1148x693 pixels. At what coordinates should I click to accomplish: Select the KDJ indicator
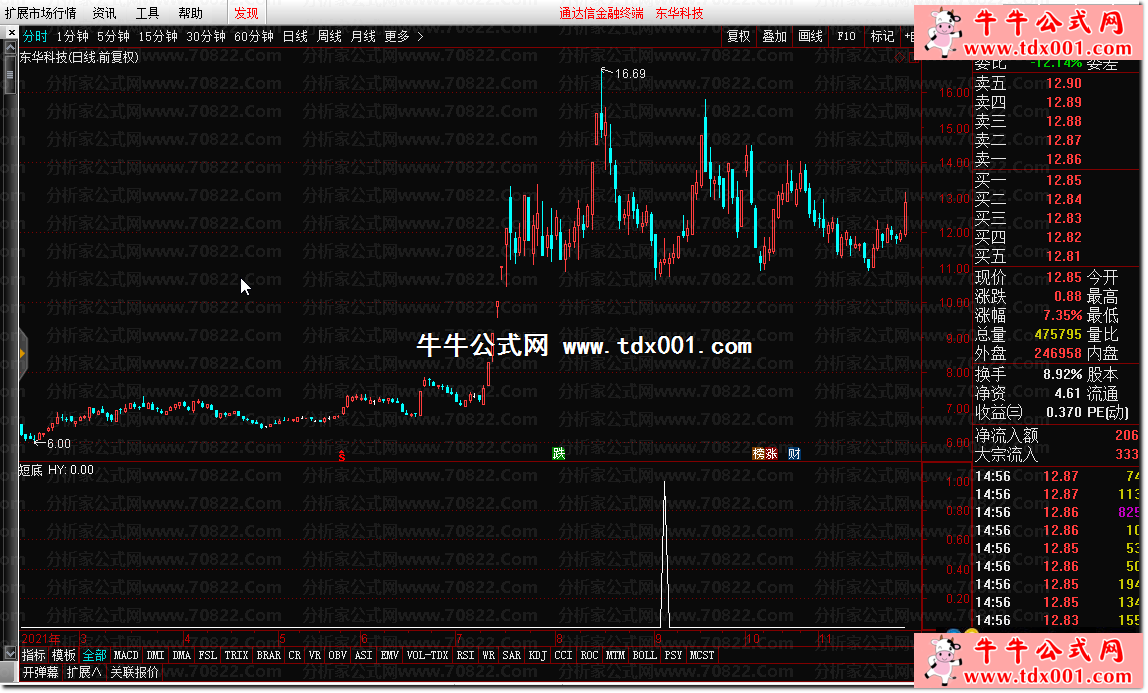(537, 655)
